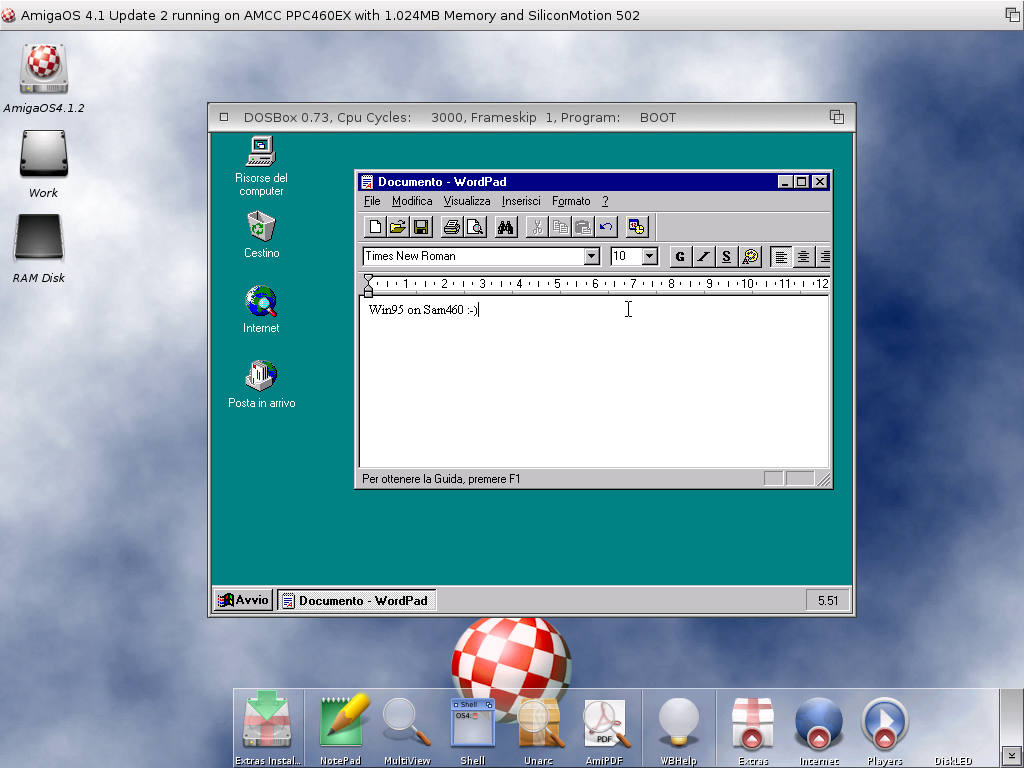Click inside the font size field
This screenshot has width=1024, height=768.
[626, 256]
